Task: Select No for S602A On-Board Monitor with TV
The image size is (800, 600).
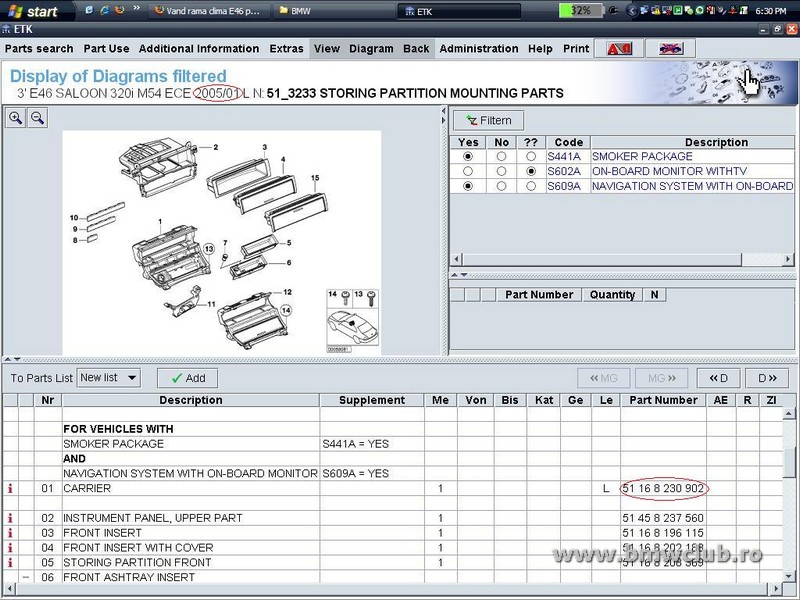Action: [502, 171]
